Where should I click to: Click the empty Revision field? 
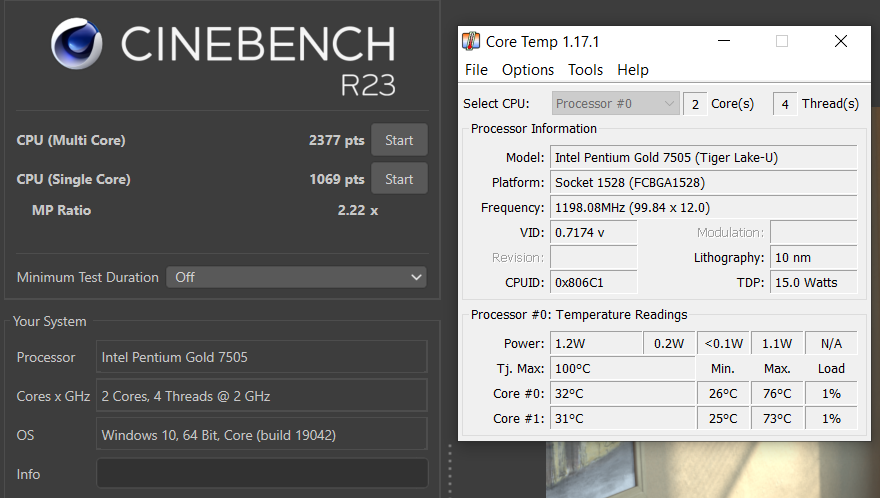[594, 258]
